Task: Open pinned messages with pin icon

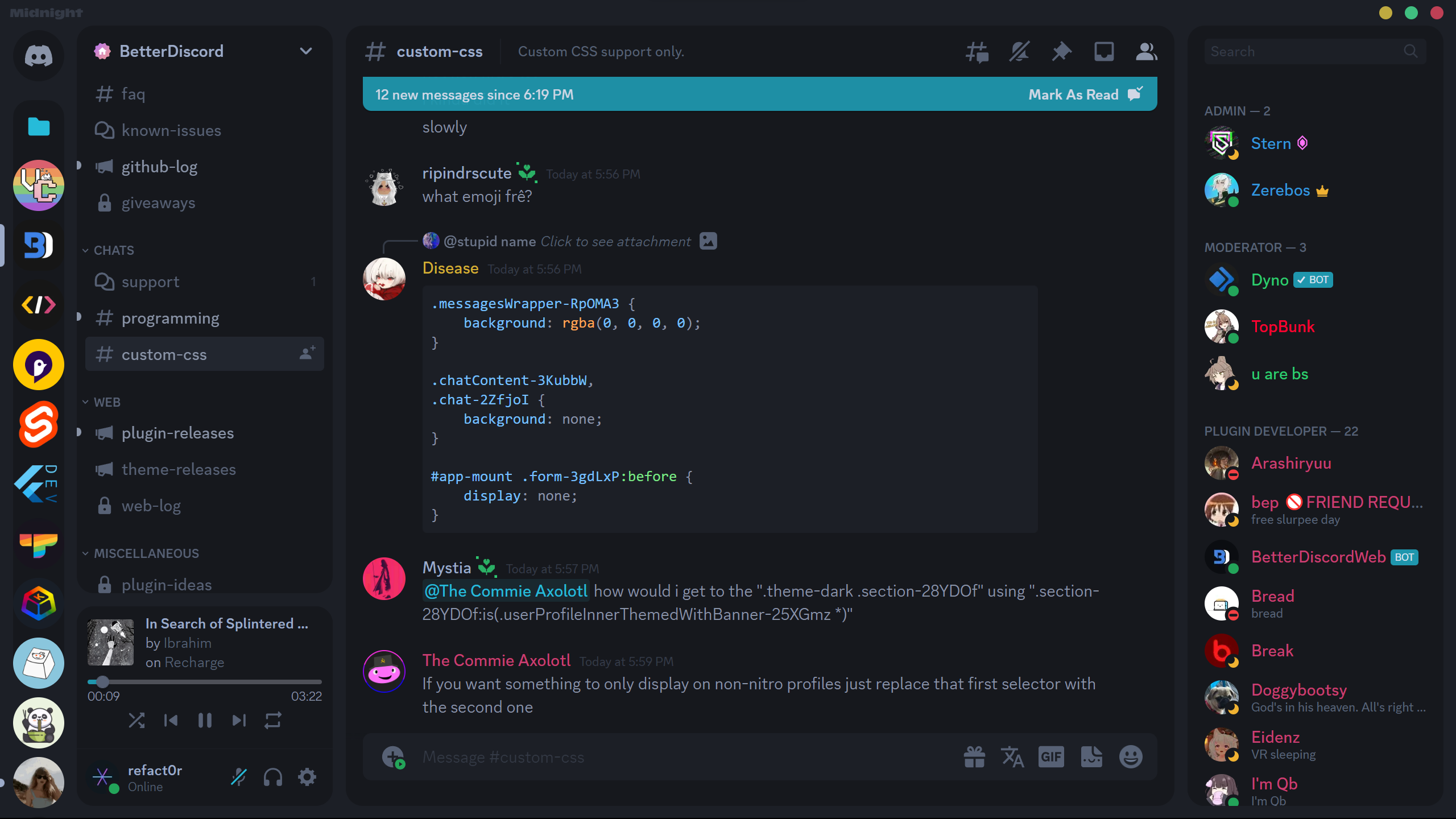Action: pos(1061,52)
